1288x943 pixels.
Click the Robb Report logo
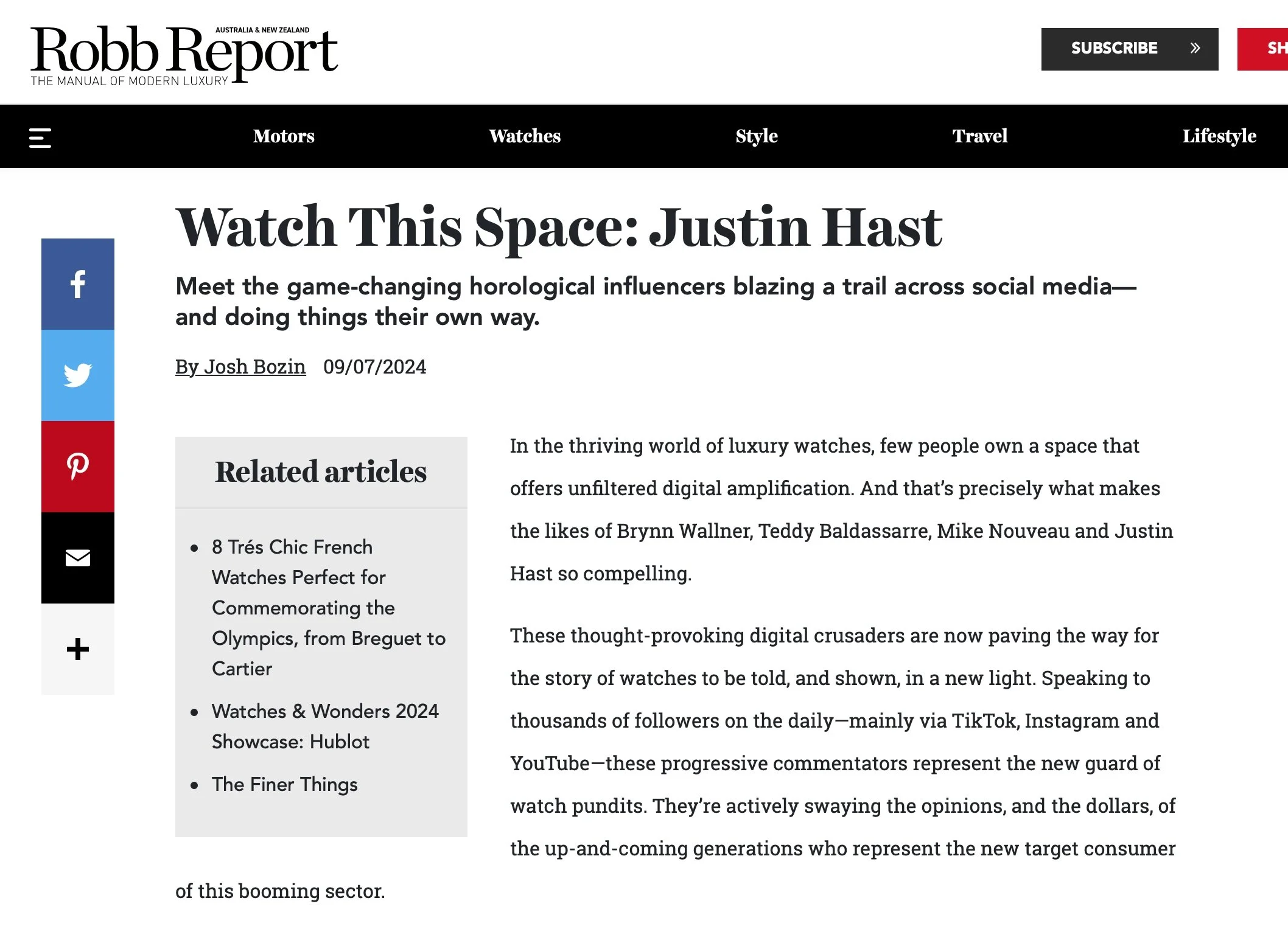point(184,55)
